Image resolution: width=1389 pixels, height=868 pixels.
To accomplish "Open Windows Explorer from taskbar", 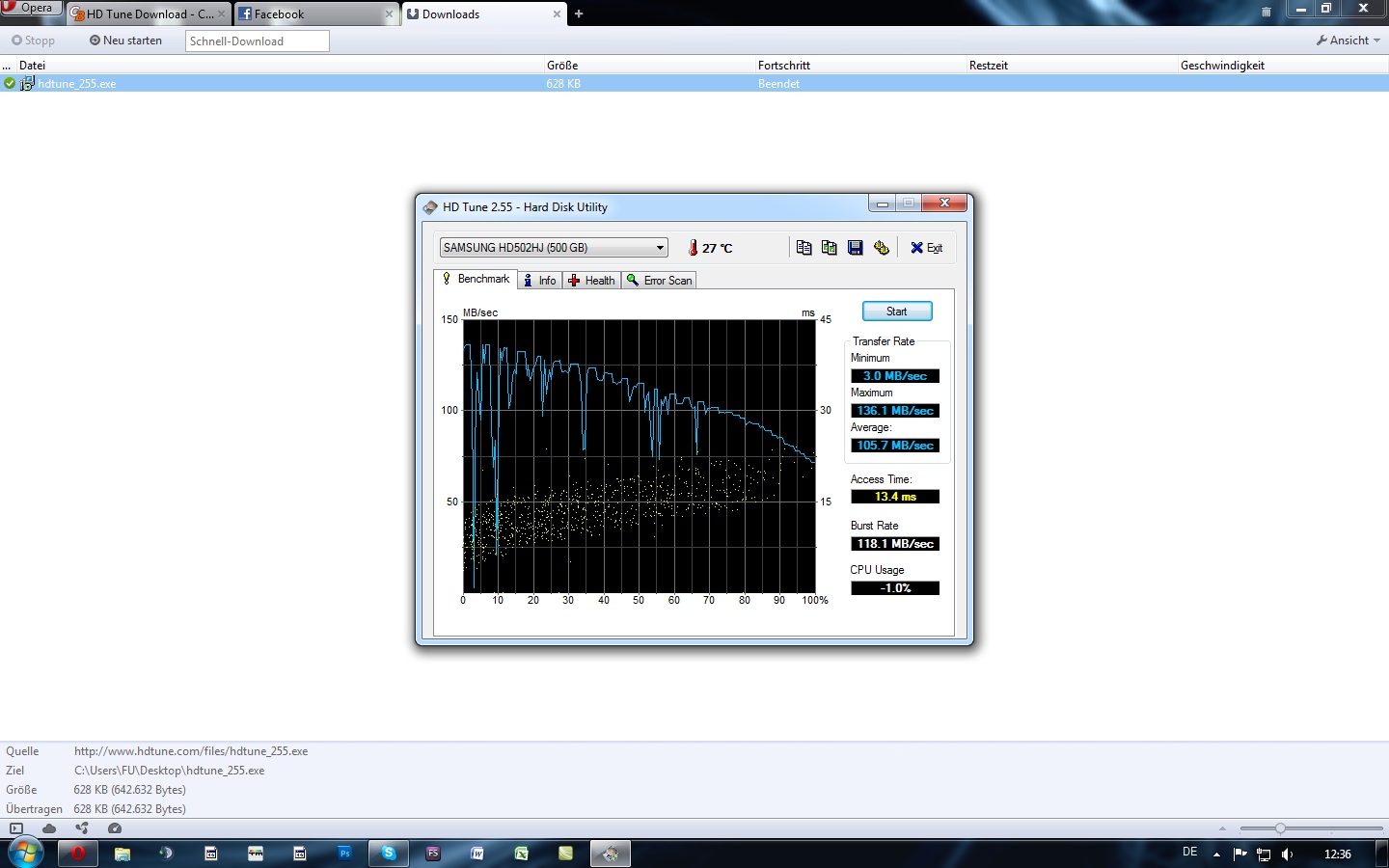I will (x=123, y=854).
